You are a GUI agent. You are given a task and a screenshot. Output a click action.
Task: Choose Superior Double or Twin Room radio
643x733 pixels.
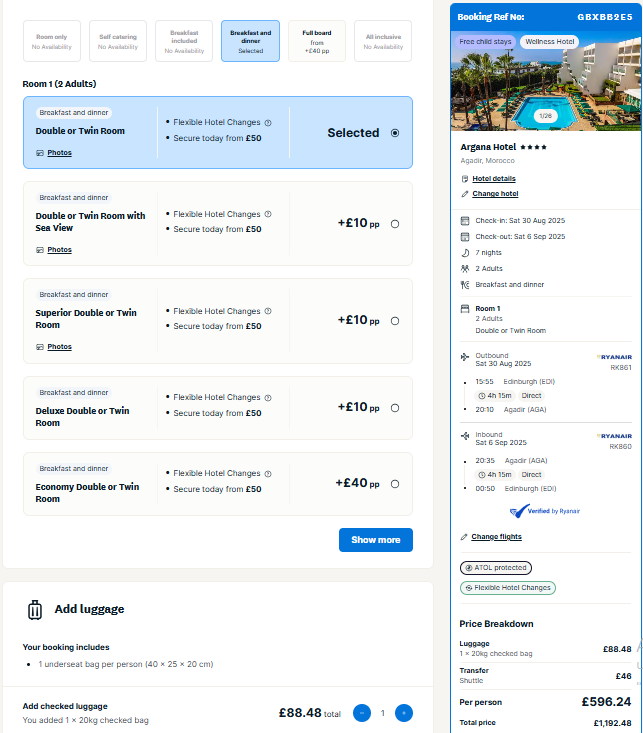pyautogui.click(x=395, y=321)
